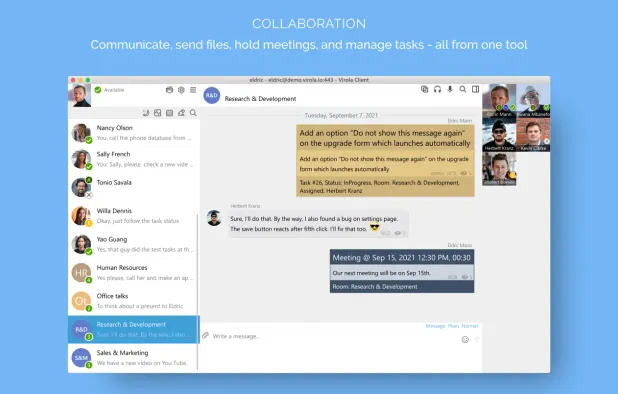Screen dimensions: 618x394
Task: Click the add-user icon above contacts
Action: coord(181,113)
